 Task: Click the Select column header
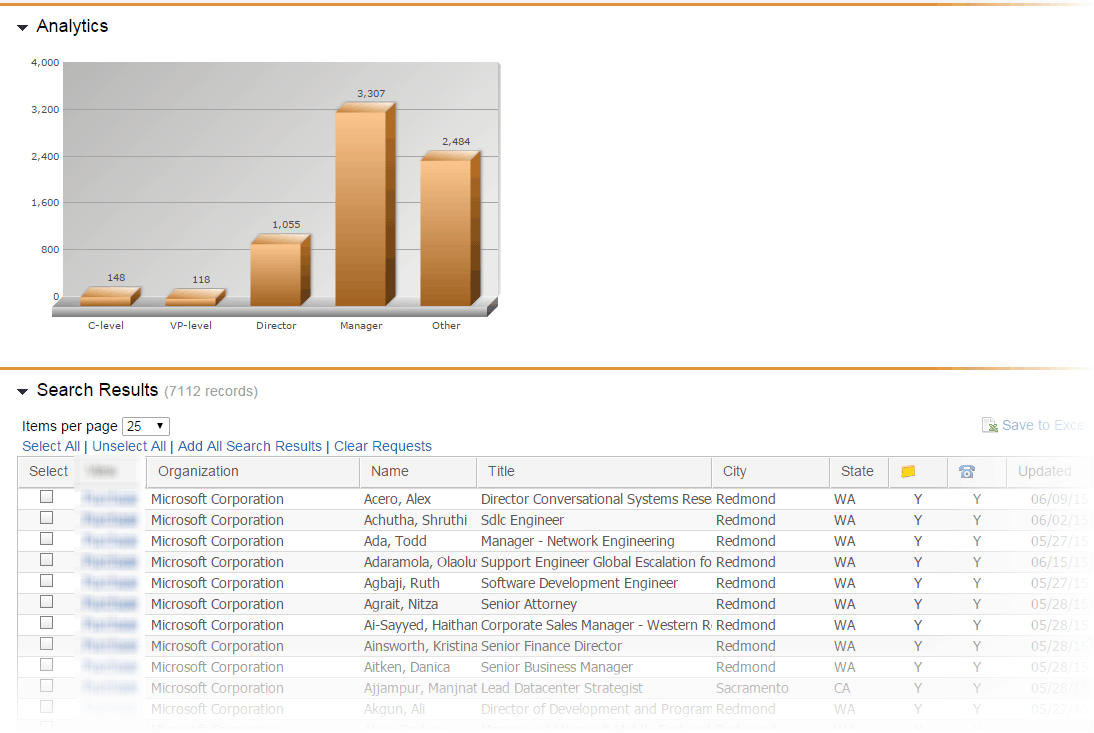coord(48,471)
